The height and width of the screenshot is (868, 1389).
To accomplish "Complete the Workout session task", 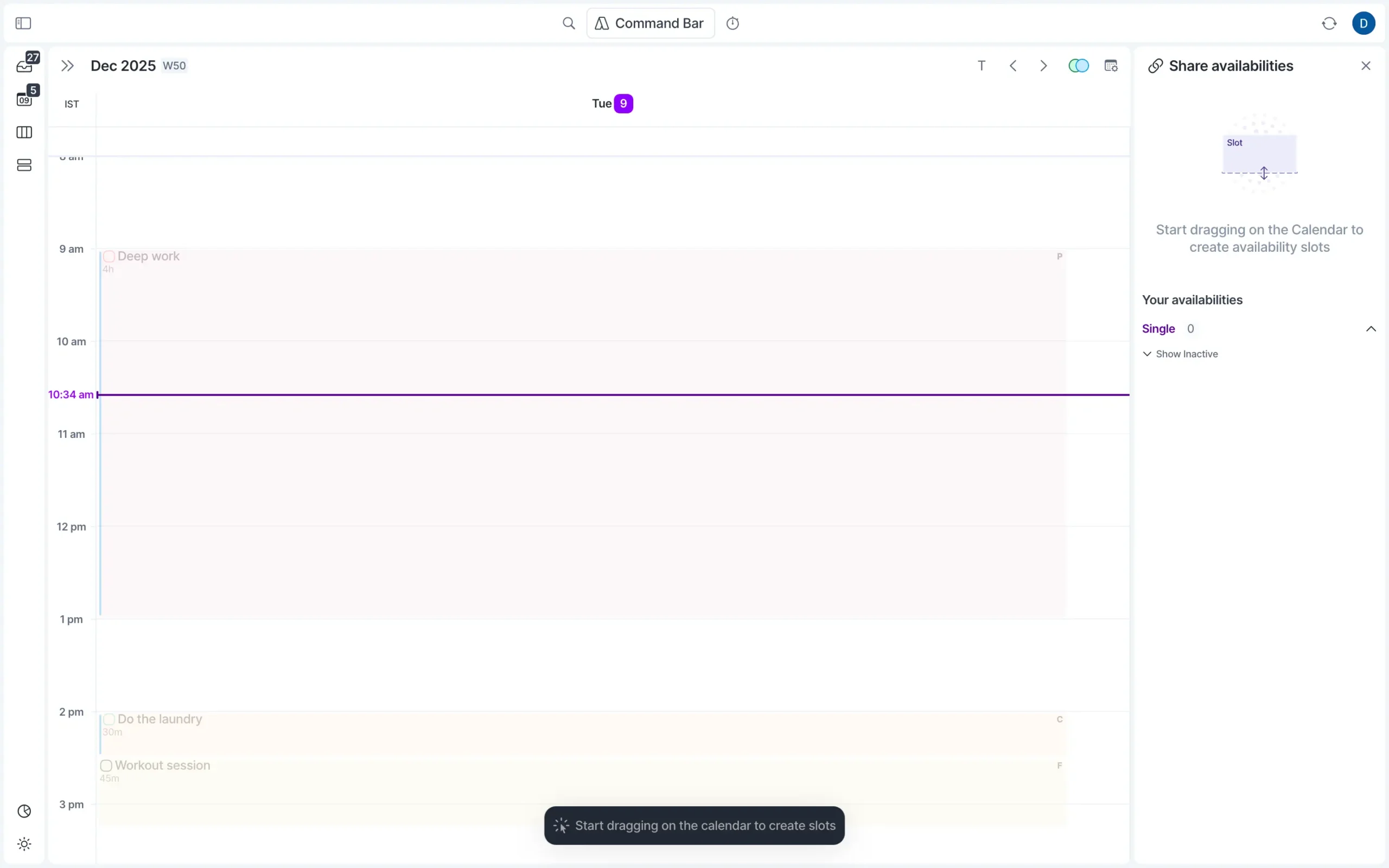I will tap(106, 765).
